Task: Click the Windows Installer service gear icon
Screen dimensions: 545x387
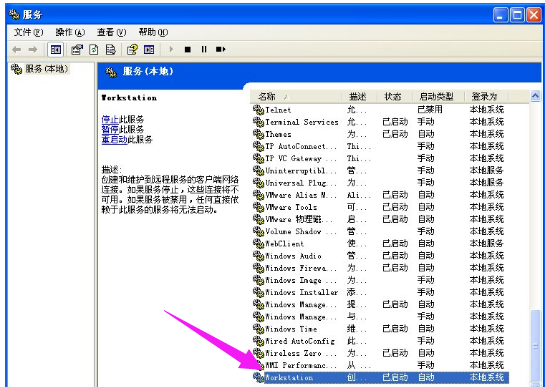Action: (x=258, y=292)
